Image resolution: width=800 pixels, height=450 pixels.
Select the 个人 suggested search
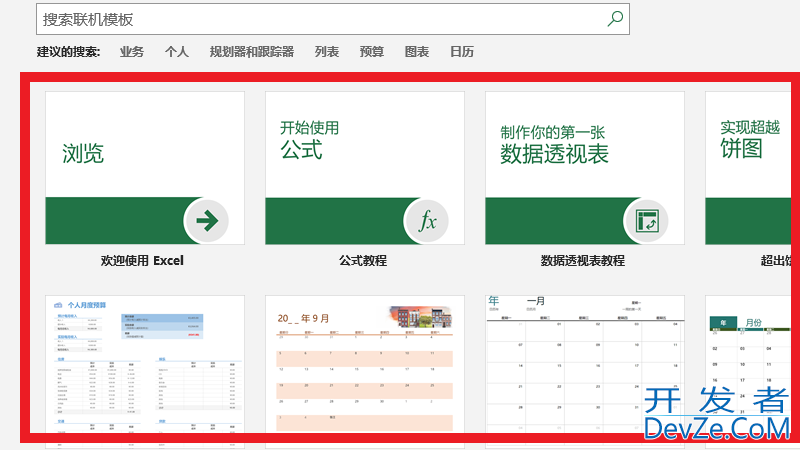[177, 52]
